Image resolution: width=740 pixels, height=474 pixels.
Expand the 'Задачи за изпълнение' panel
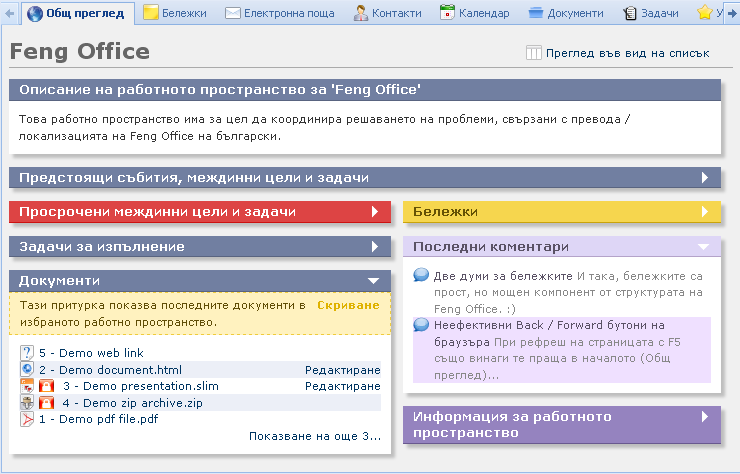pyautogui.click(x=375, y=246)
